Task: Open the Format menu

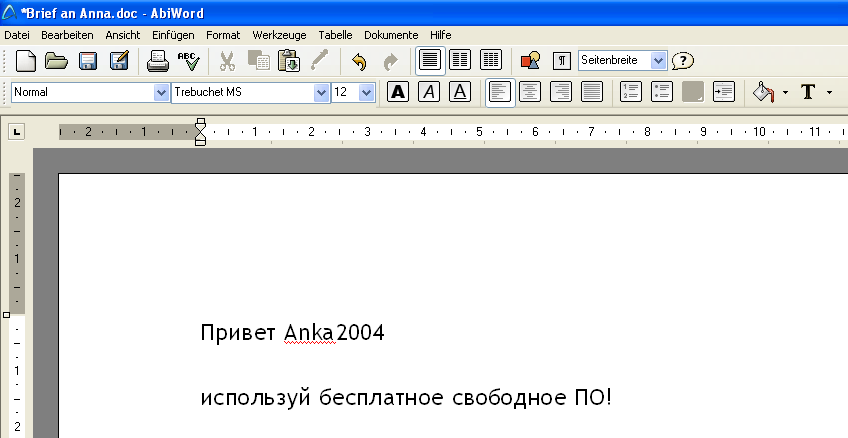Action: [223, 35]
